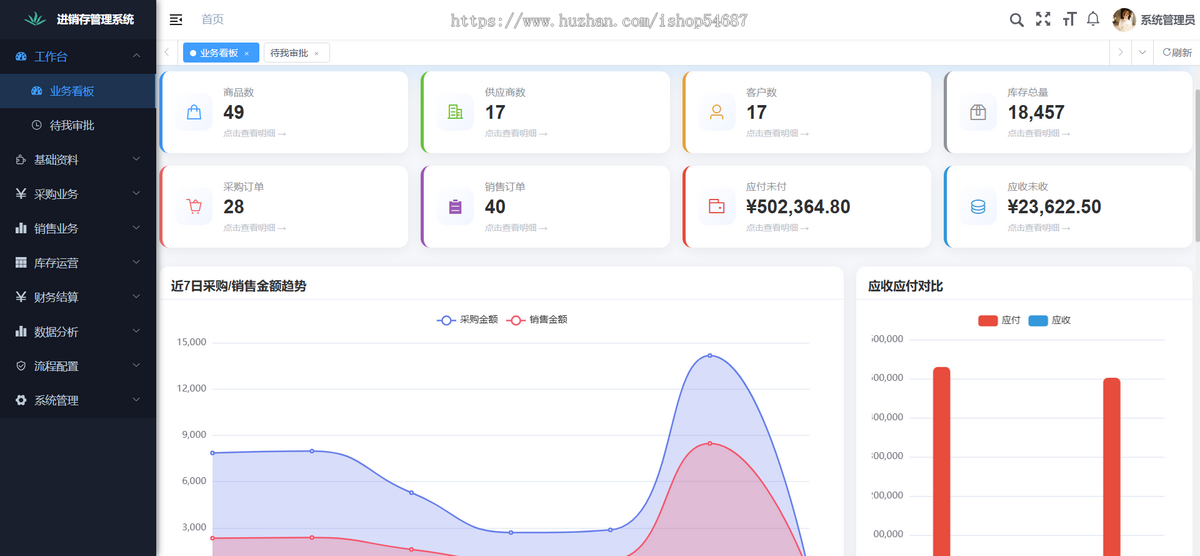The image size is (1200, 556).
Task: Click the 首页 breadcrumb
Action: [212, 20]
